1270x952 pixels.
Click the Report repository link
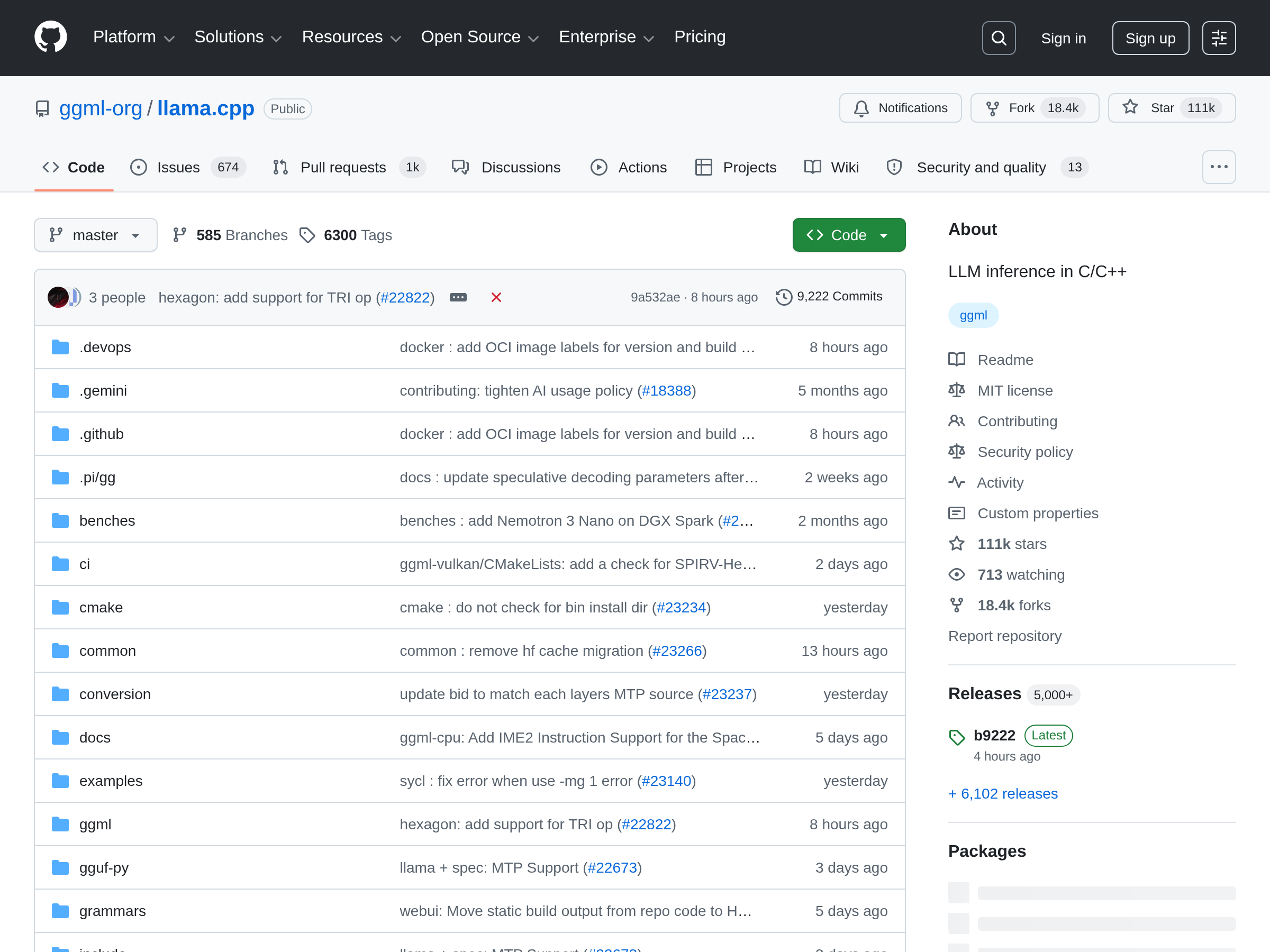[x=1005, y=636]
